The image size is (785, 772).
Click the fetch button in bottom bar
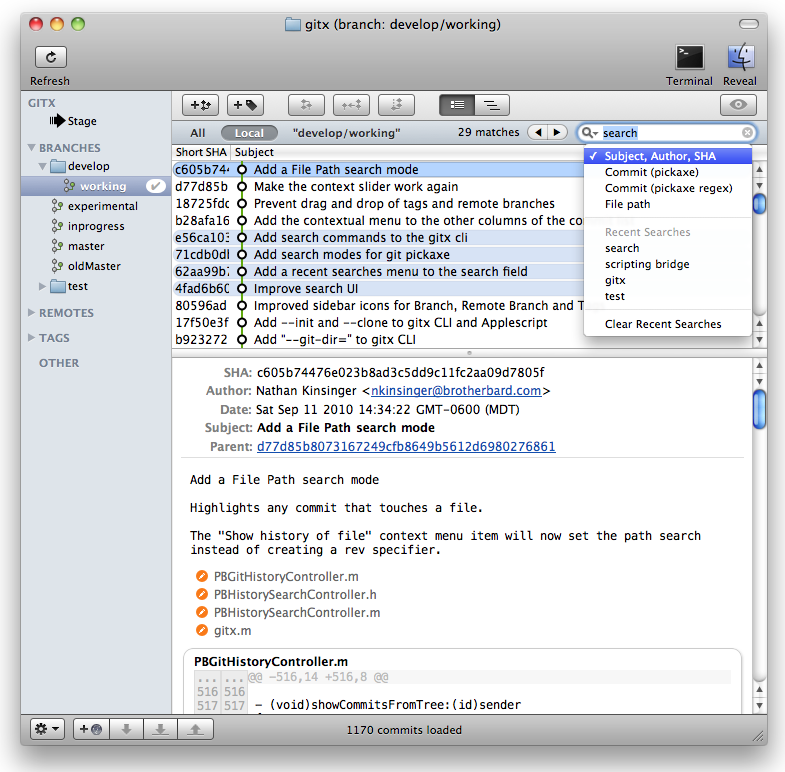[126, 729]
